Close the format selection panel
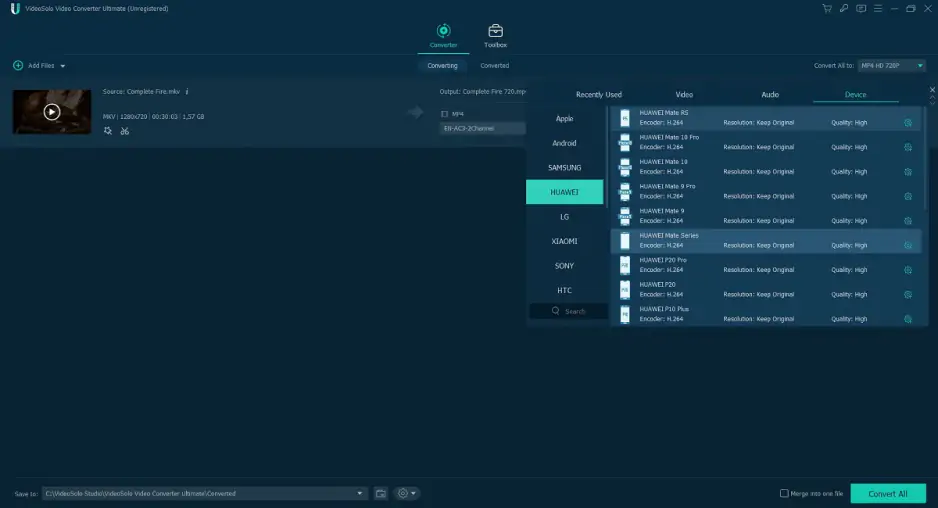Image resolution: width=938 pixels, height=508 pixels. pos(932,90)
